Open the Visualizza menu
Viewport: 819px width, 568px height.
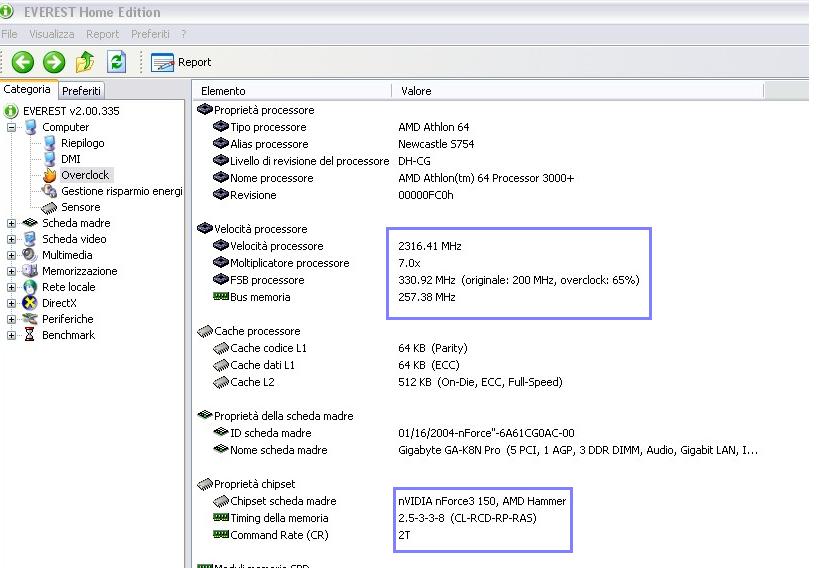(x=52, y=34)
